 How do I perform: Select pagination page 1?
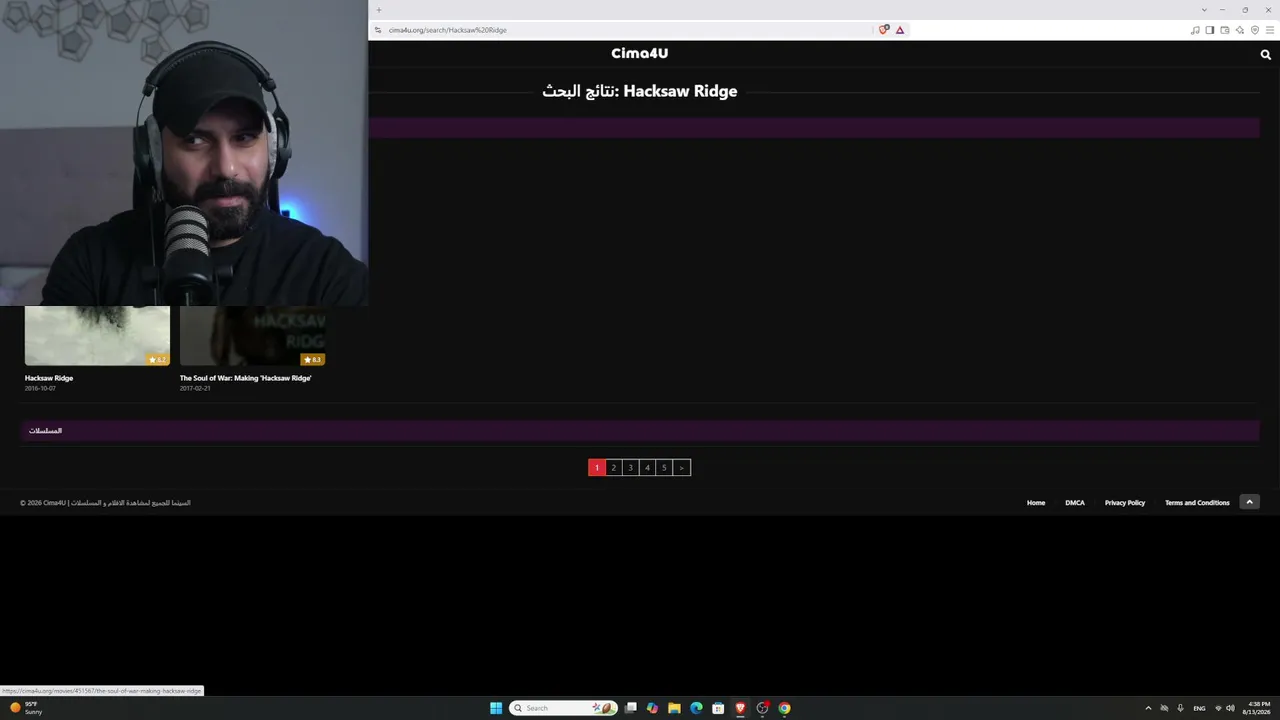click(597, 468)
